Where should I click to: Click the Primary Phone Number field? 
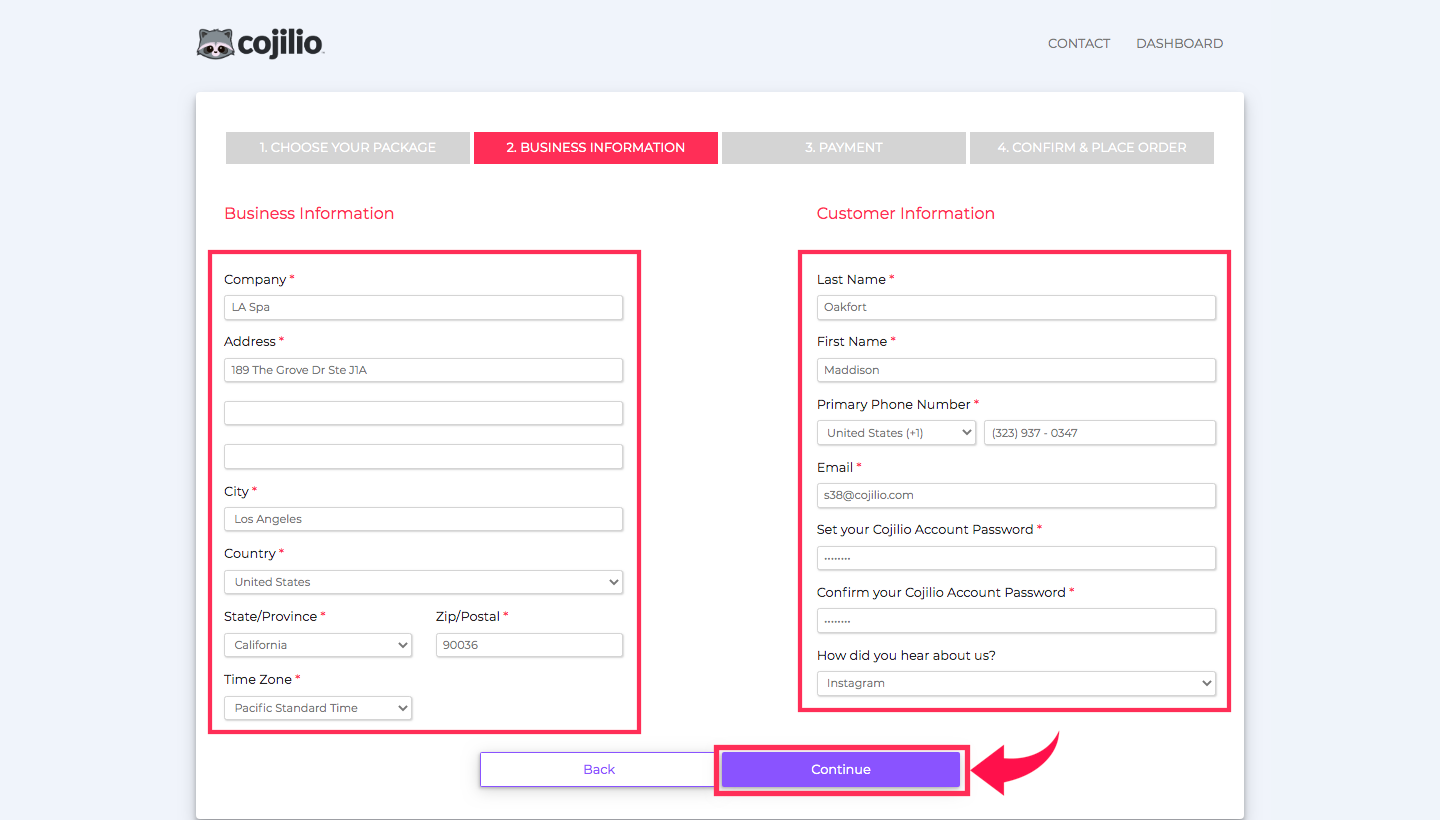(1099, 433)
